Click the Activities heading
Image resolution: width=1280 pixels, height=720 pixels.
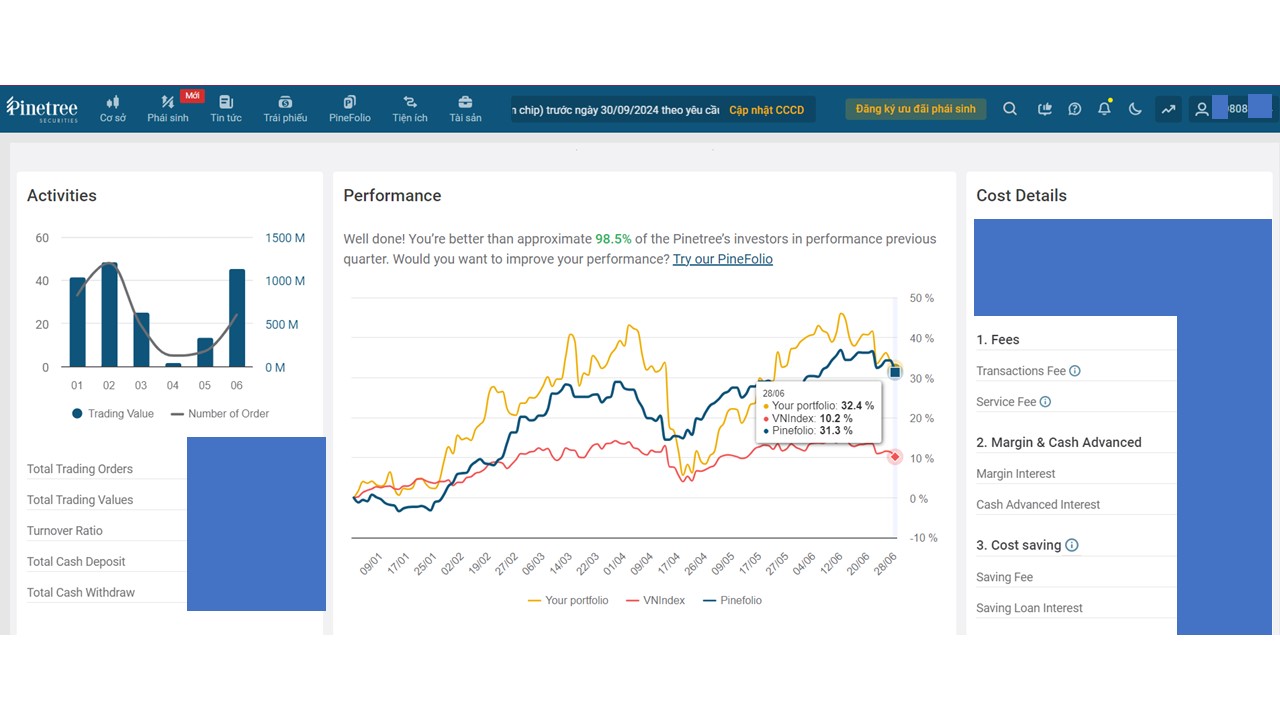62,196
